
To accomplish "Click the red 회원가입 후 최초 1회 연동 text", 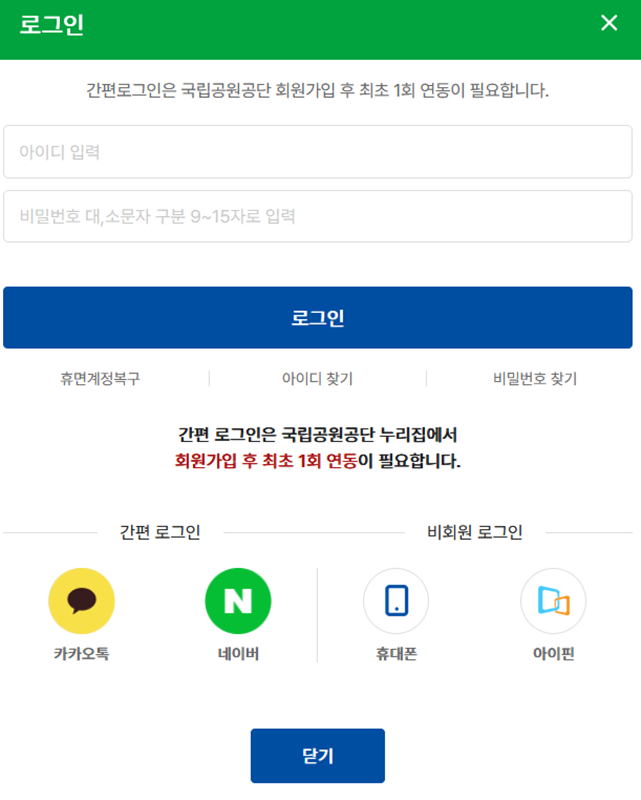I will tap(266, 461).
